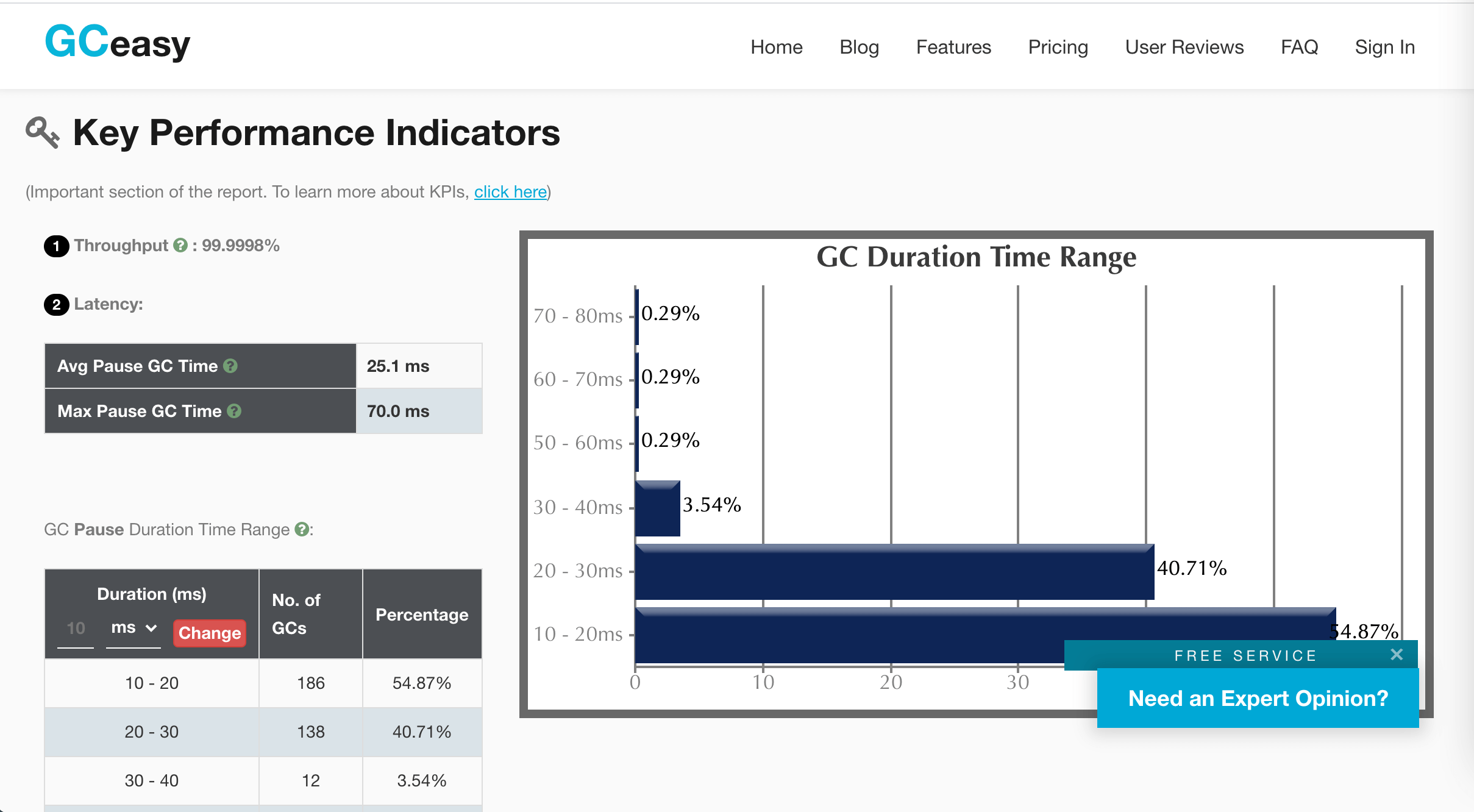Click the key icon beside Key Performance Indicators

(x=43, y=132)
